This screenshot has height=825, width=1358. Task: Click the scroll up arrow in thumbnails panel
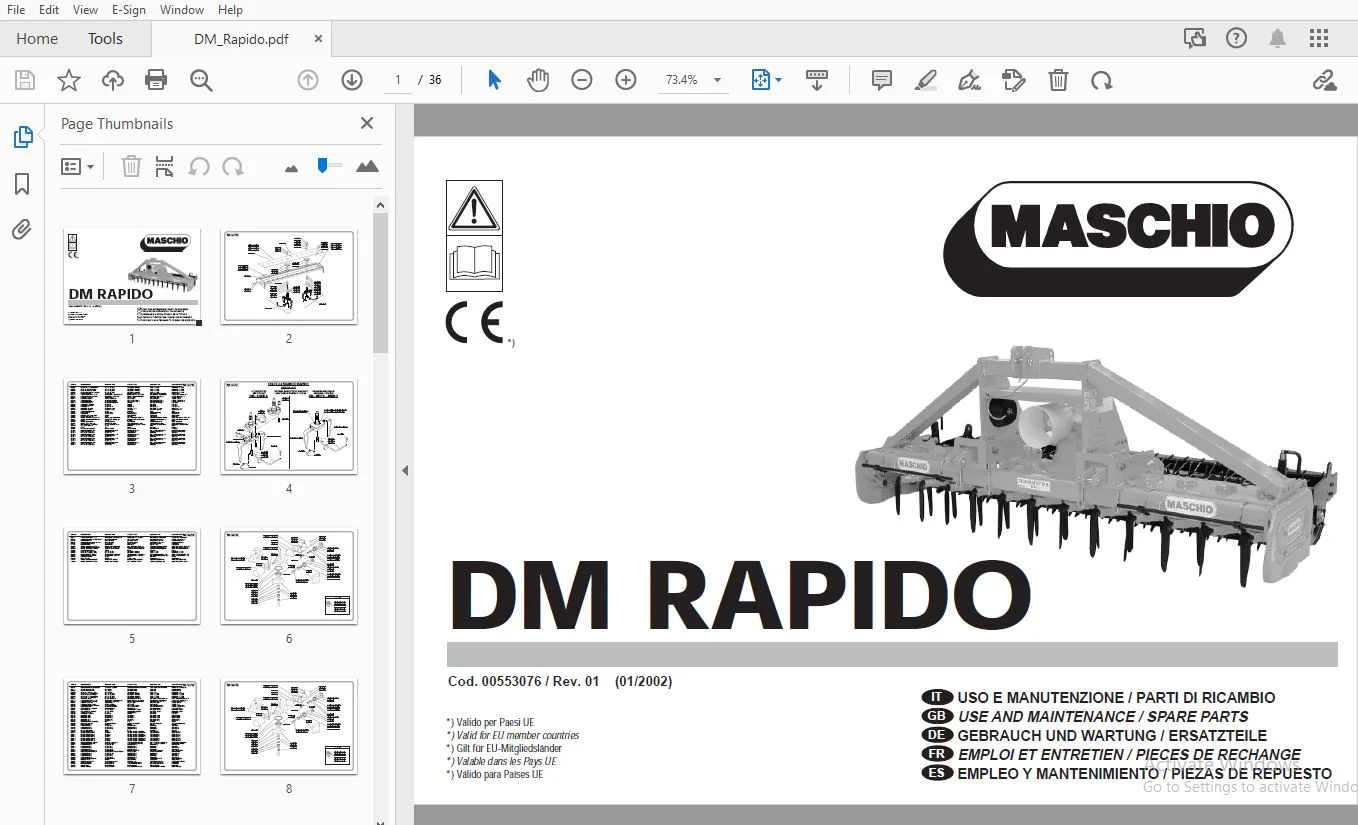380,205
